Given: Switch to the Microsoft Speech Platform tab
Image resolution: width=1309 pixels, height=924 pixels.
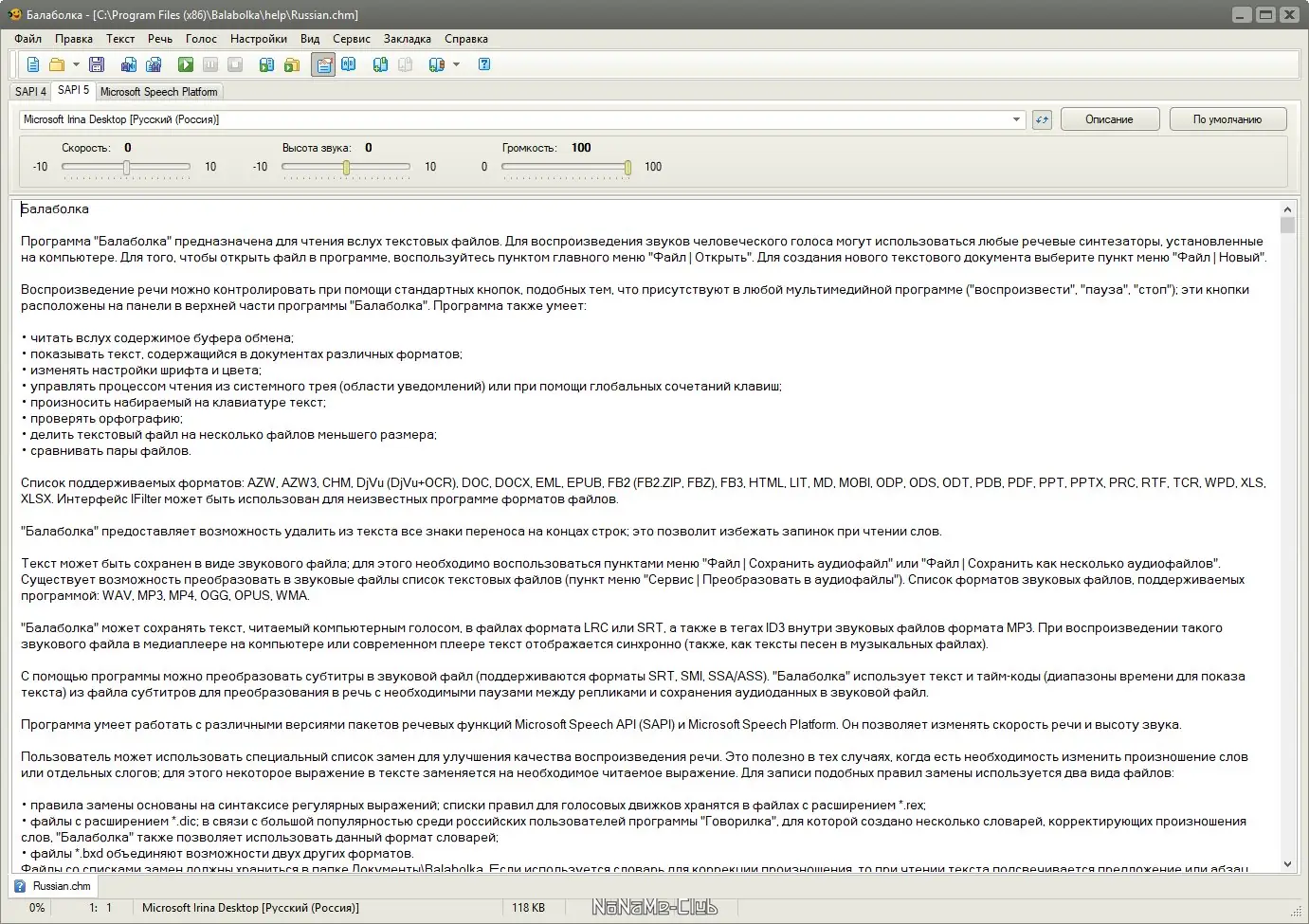Looking at the screenshot, I should click(x=158, y=92).
